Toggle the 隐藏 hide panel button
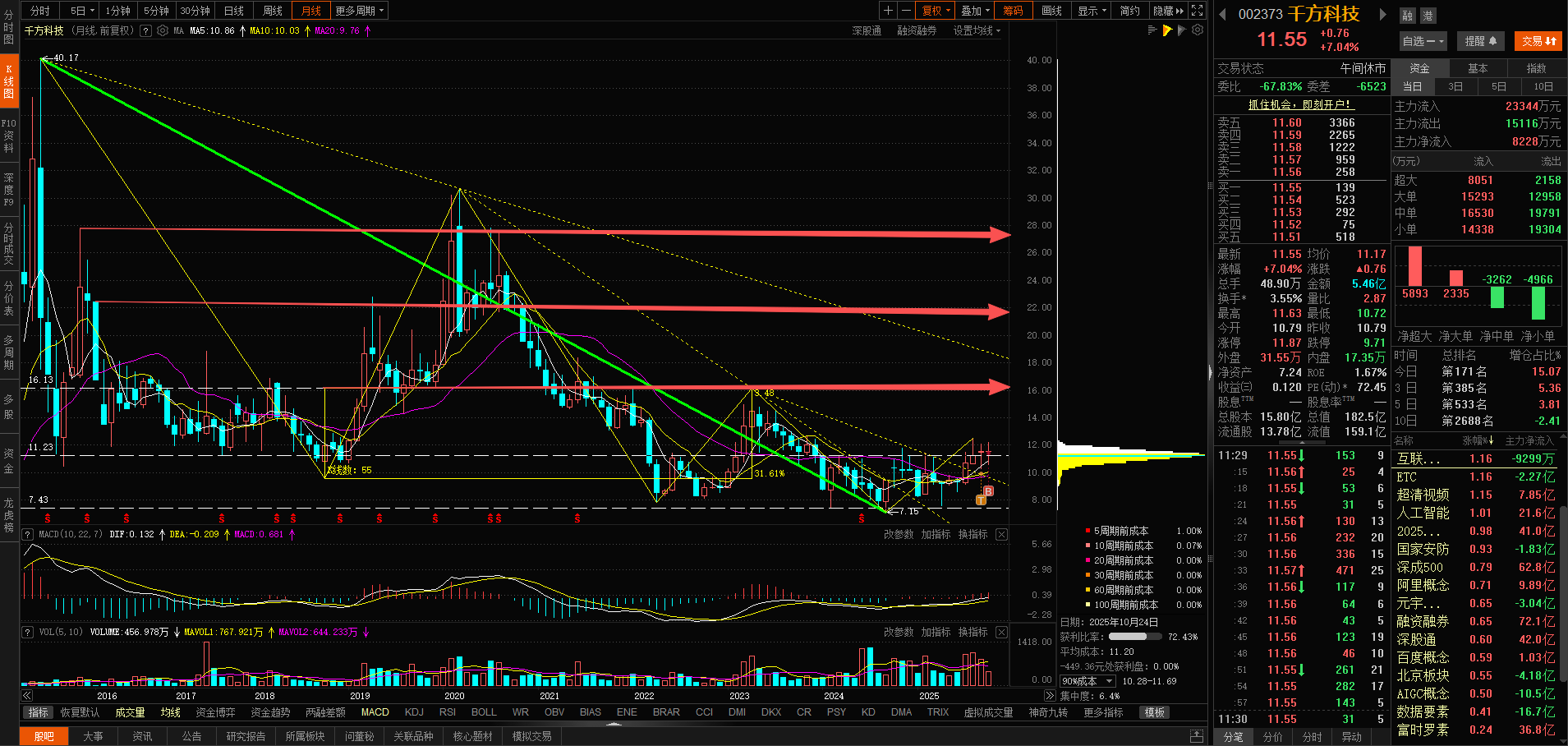The image size is (1568, 746). [1168, 11]
